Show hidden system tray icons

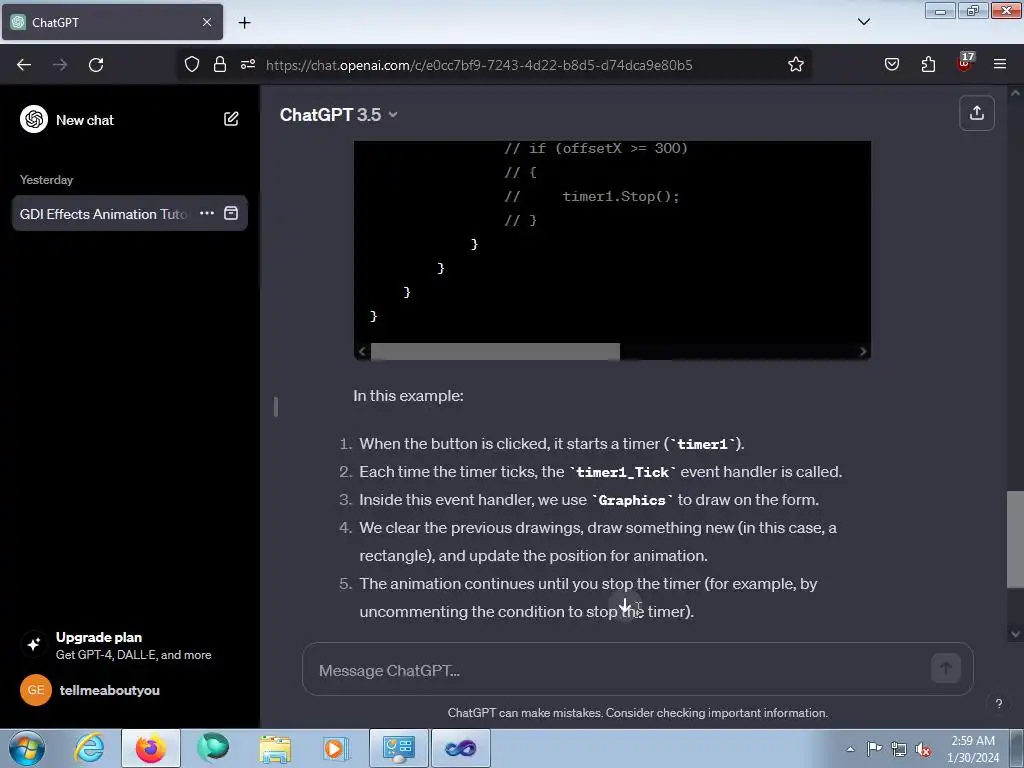[x=850, y=749]
